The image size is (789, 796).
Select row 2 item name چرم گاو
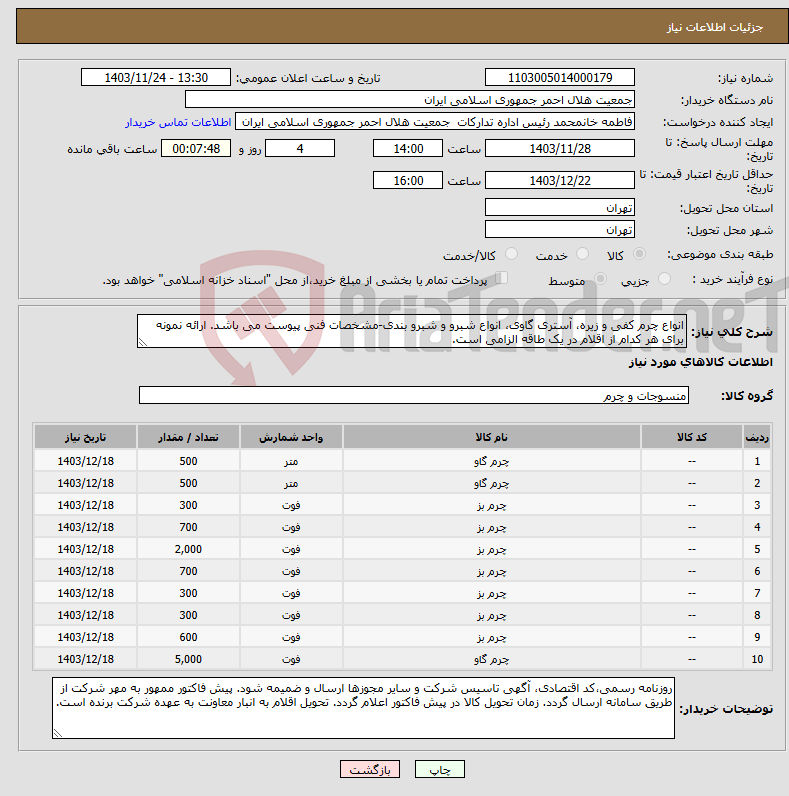[491, 483]
